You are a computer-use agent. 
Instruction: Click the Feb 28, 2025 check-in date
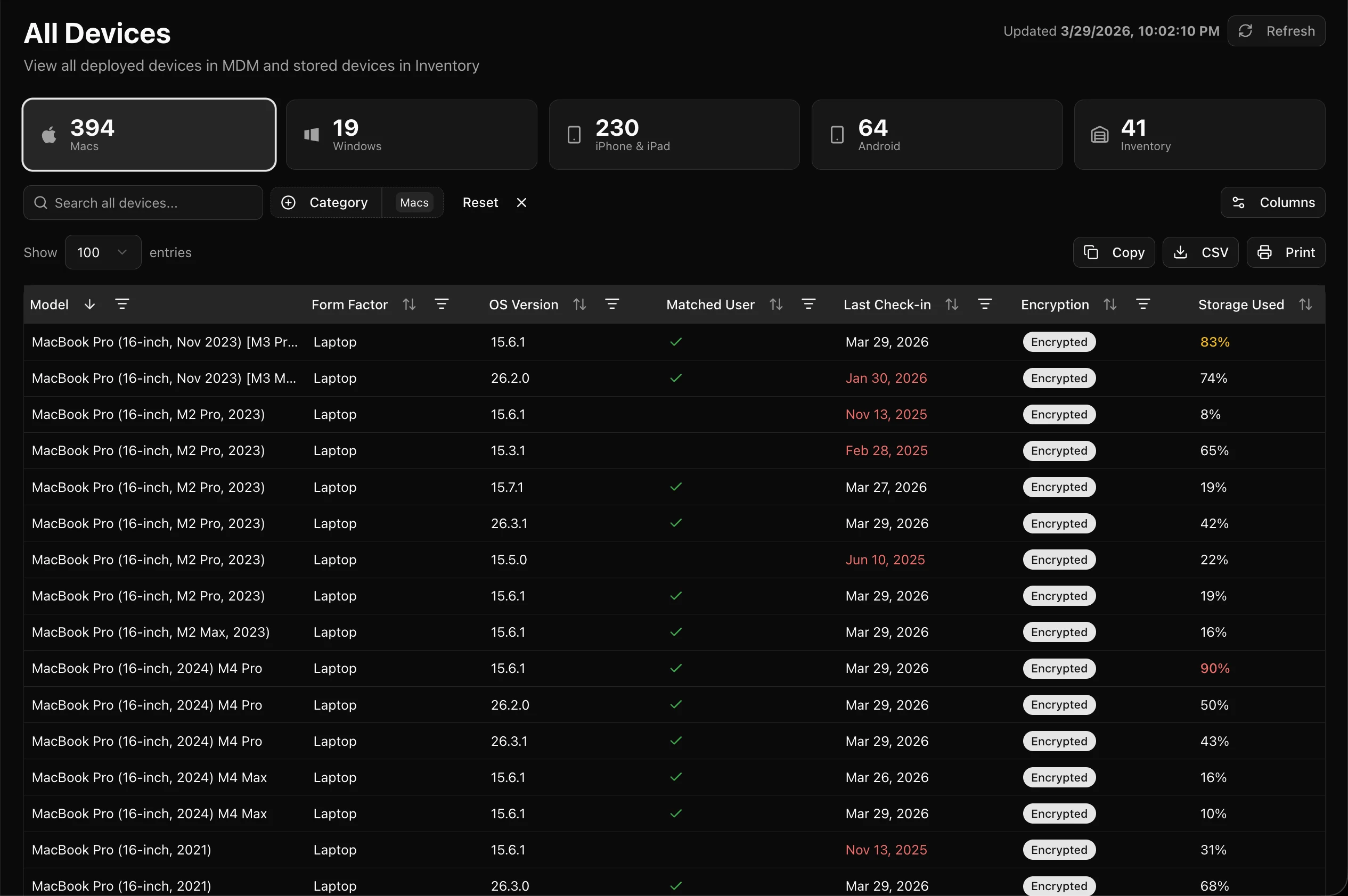(887, 451)
